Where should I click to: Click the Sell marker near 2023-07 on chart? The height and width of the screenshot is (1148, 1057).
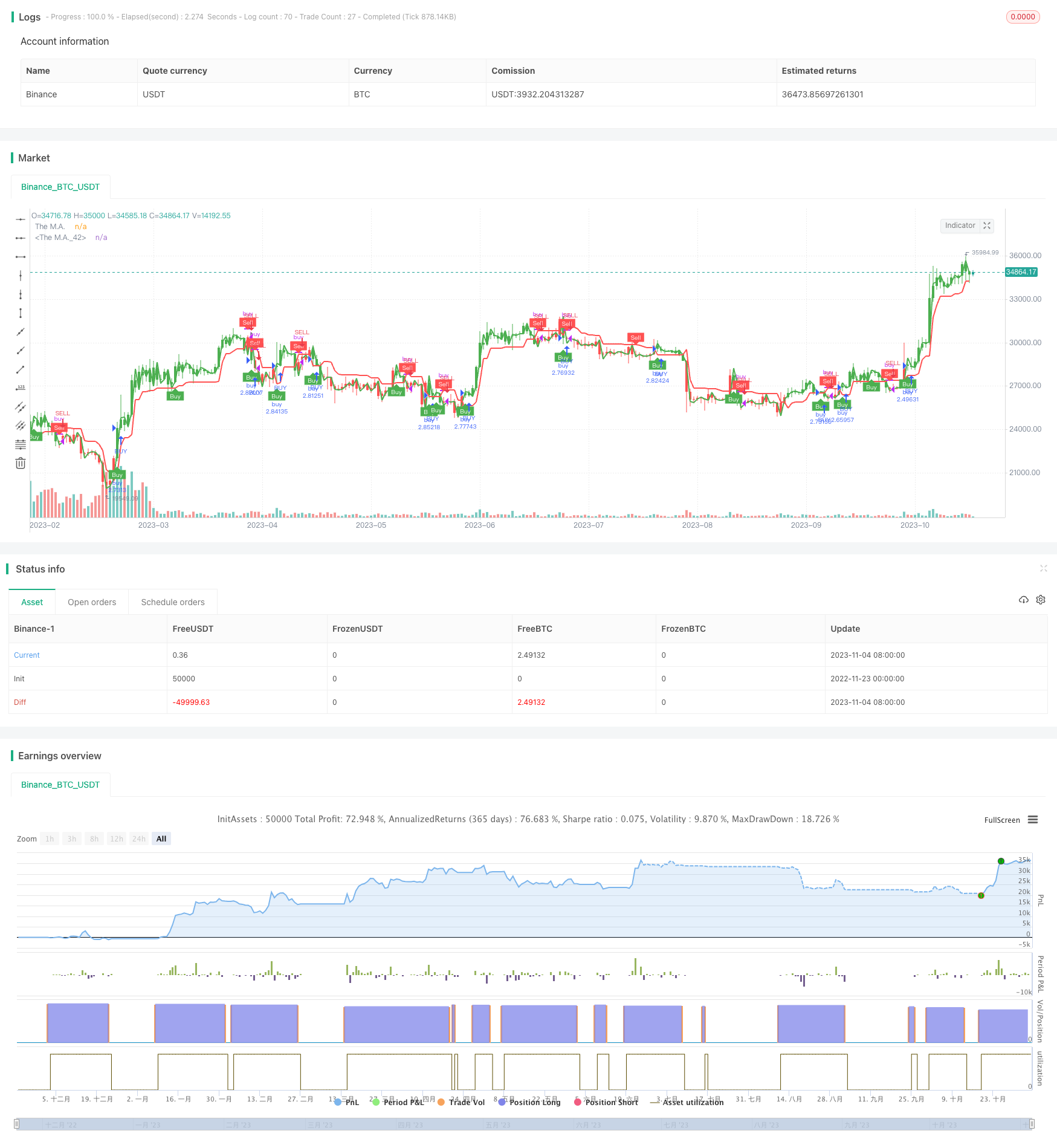tap(635, 338)
